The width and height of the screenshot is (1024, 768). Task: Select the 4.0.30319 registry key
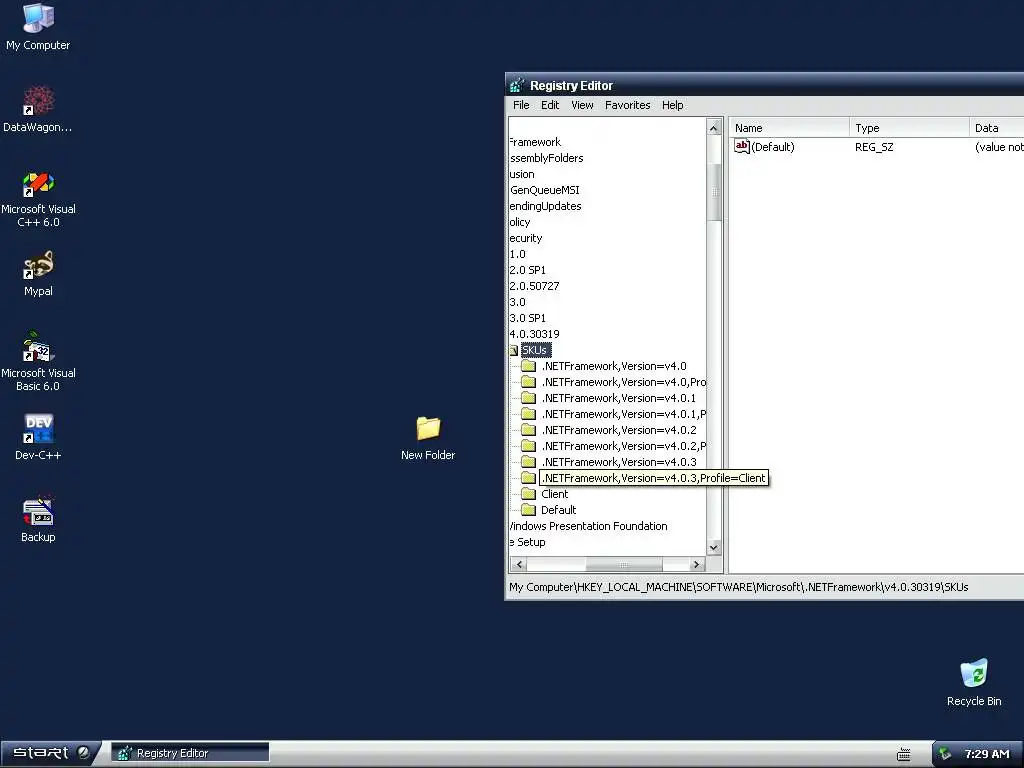pyautogui.click(x=534, y=334)
